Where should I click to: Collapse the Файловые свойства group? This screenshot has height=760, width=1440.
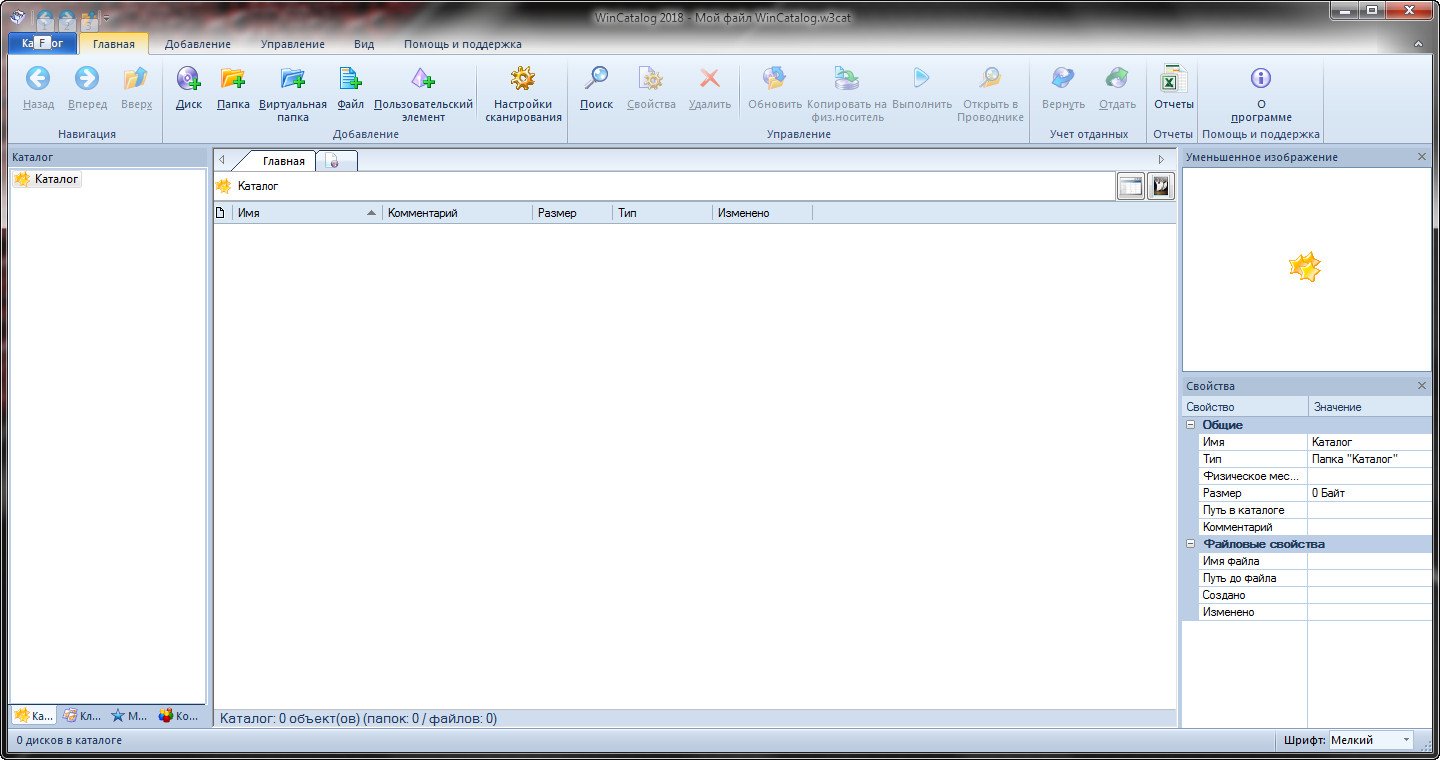[1191, 544]
